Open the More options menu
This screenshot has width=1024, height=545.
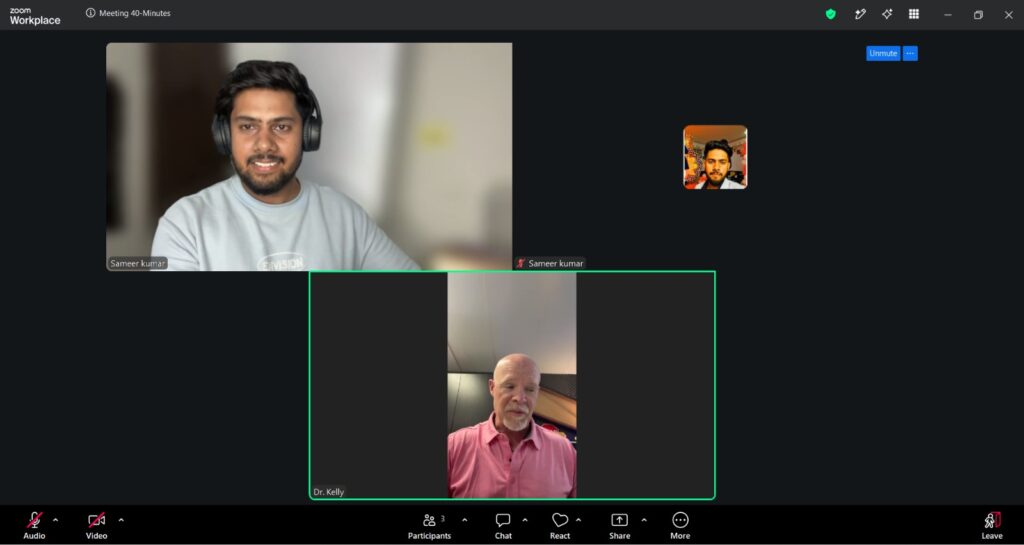coord(680,525)
